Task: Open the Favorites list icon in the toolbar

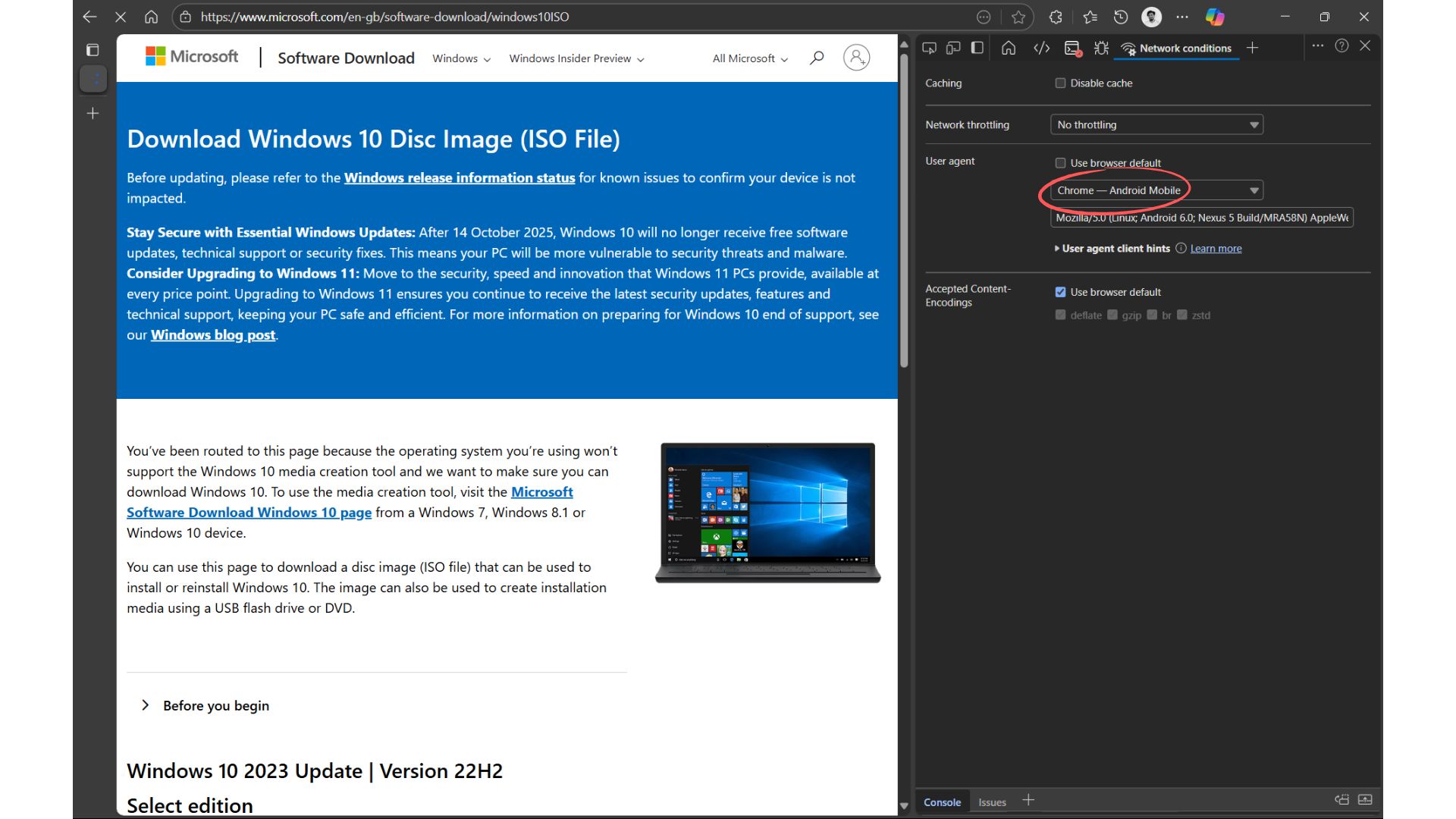Action: pos(1090,17)
